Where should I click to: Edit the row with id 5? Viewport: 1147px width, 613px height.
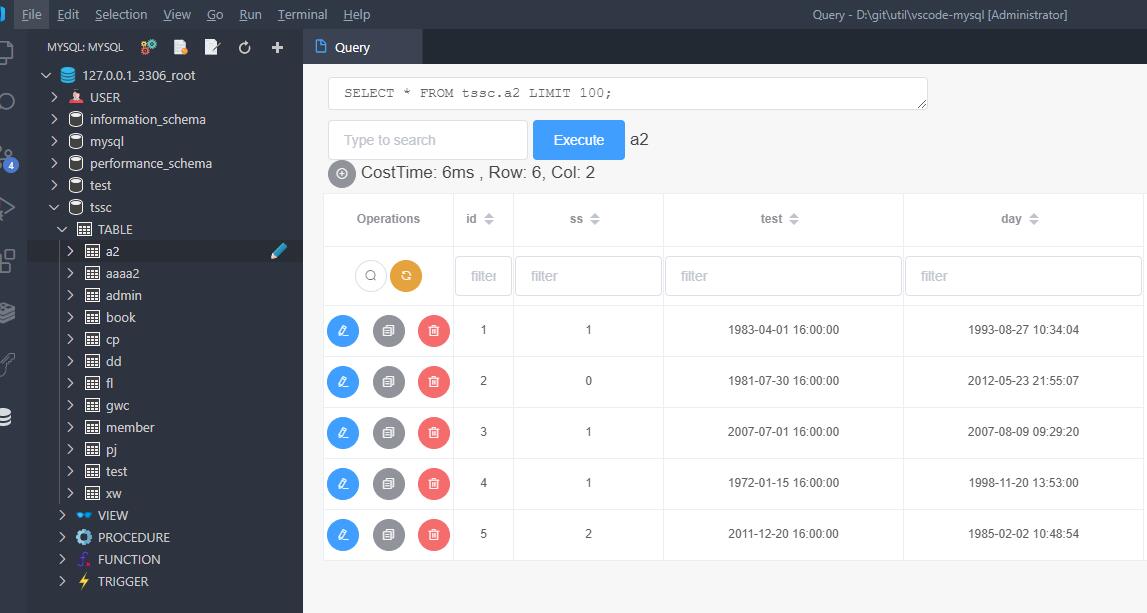point(343,535)
